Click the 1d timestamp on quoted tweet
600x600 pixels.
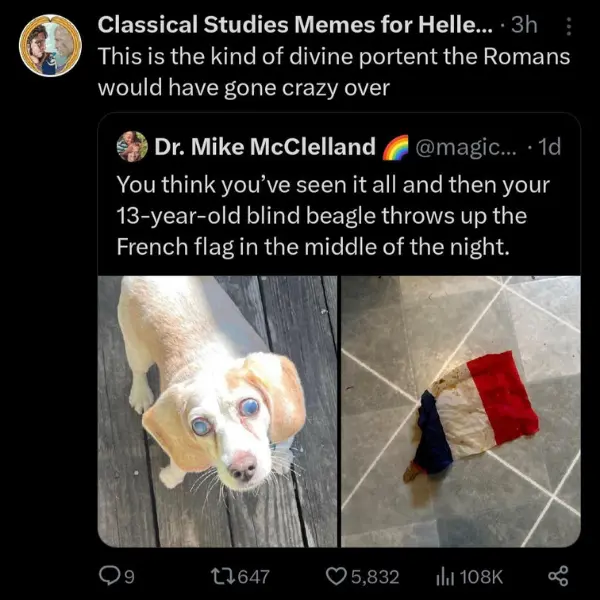pyautogui.click(x=549, y=148)
